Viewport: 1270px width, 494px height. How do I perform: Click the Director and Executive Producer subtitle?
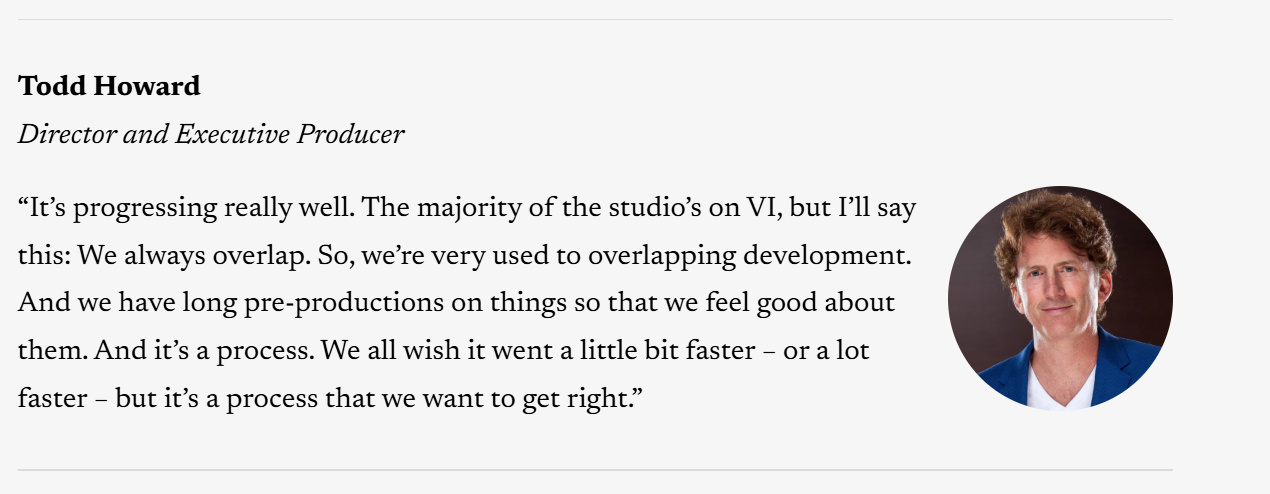click(x=211, y=135)
